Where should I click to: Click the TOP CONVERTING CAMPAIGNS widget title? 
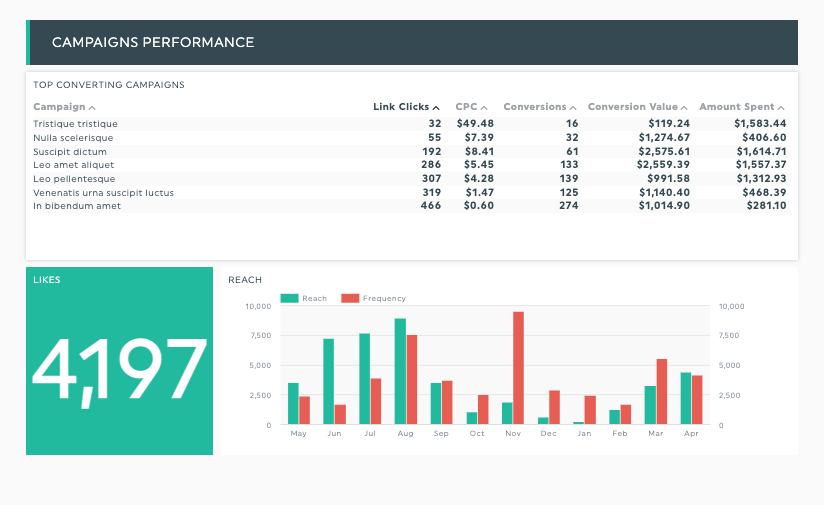(x=109, y=85)
